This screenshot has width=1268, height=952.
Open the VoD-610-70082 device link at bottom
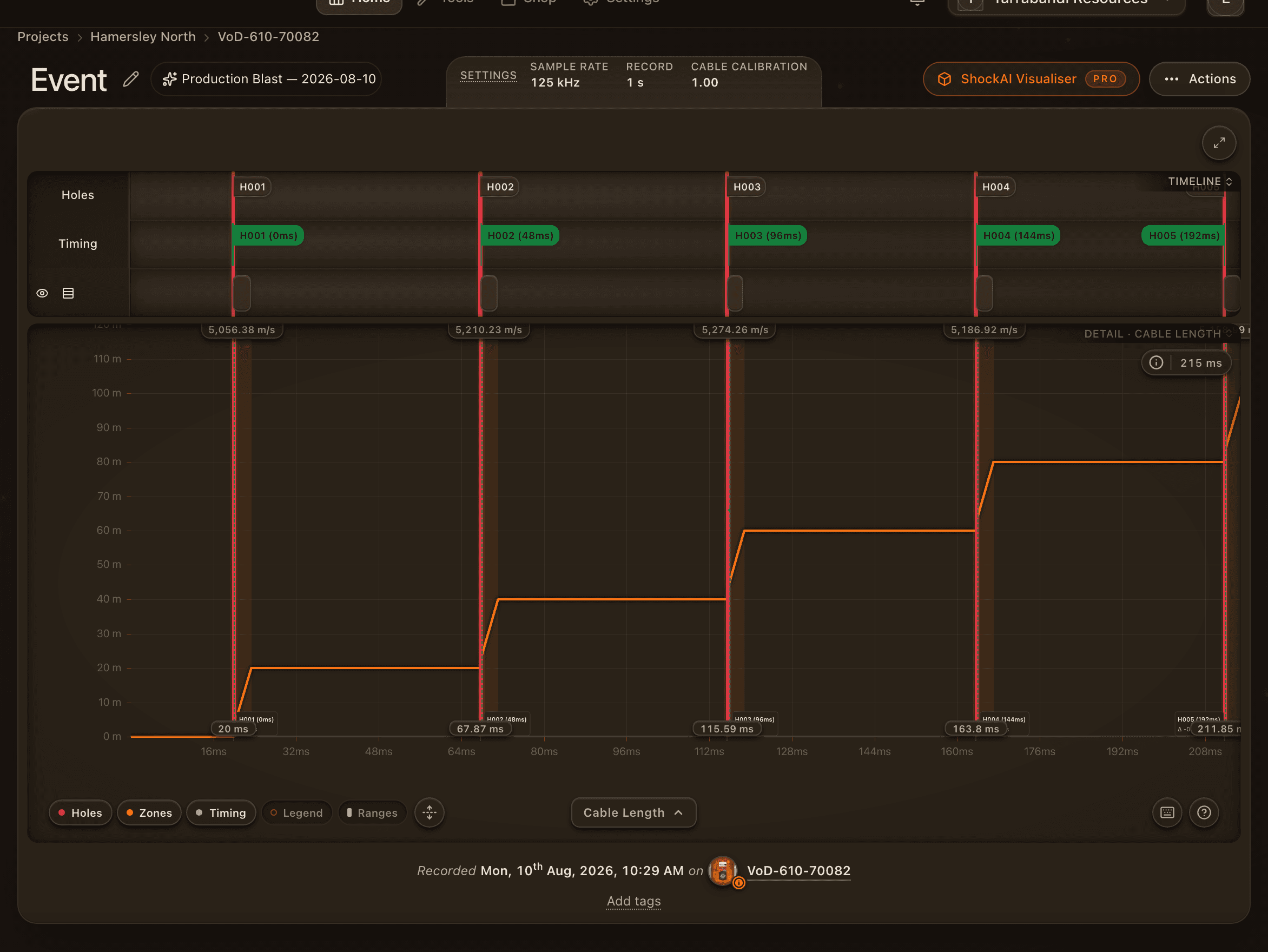coord(798,871)
